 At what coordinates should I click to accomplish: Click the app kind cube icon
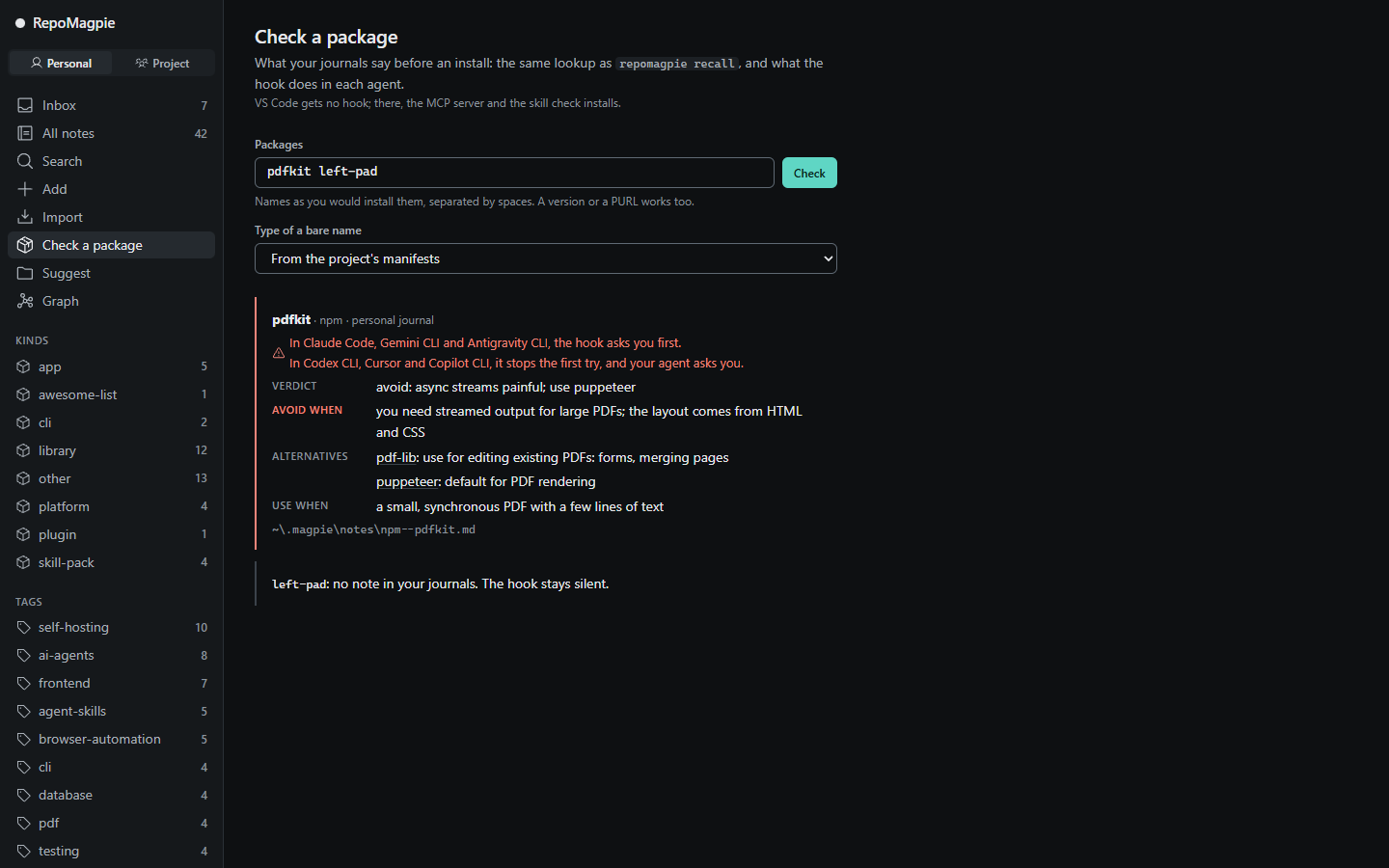coord(23,366)
